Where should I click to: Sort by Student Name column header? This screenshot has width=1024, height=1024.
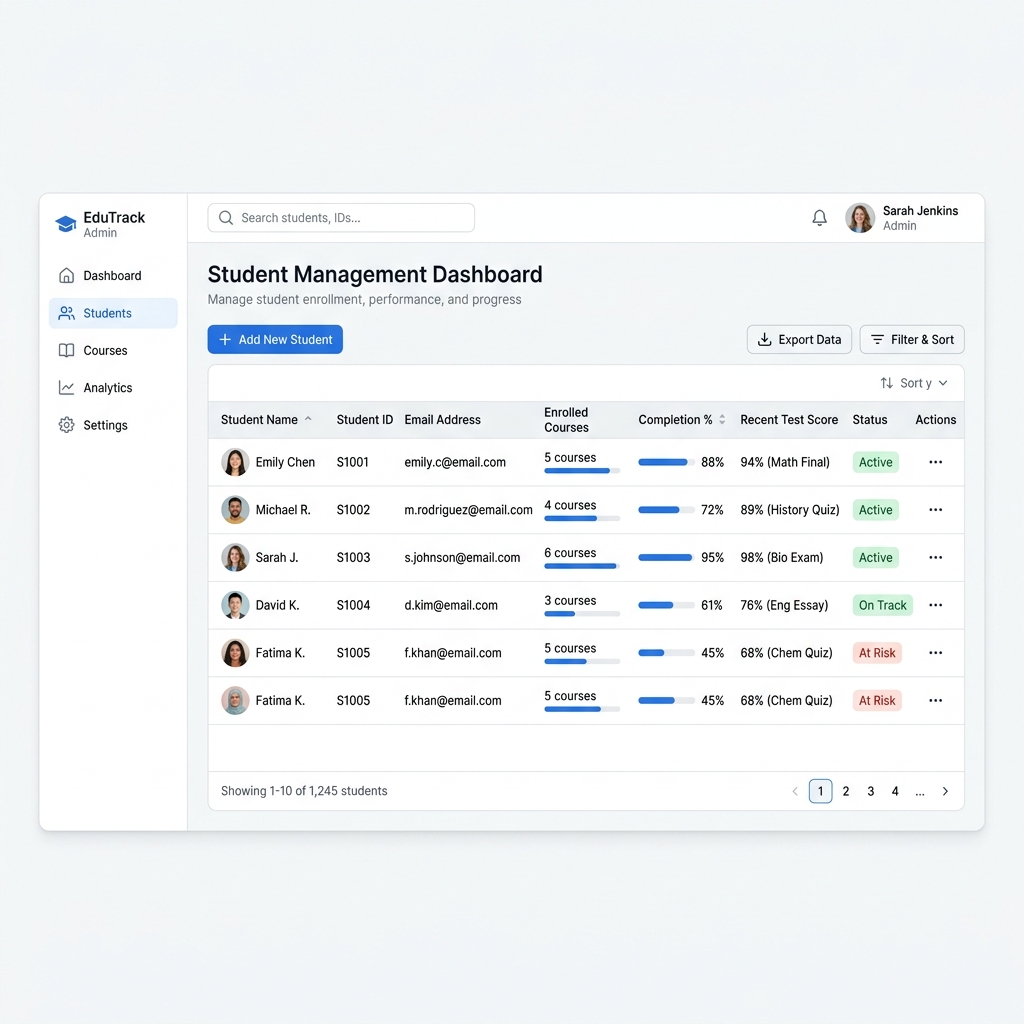point(266,420)
